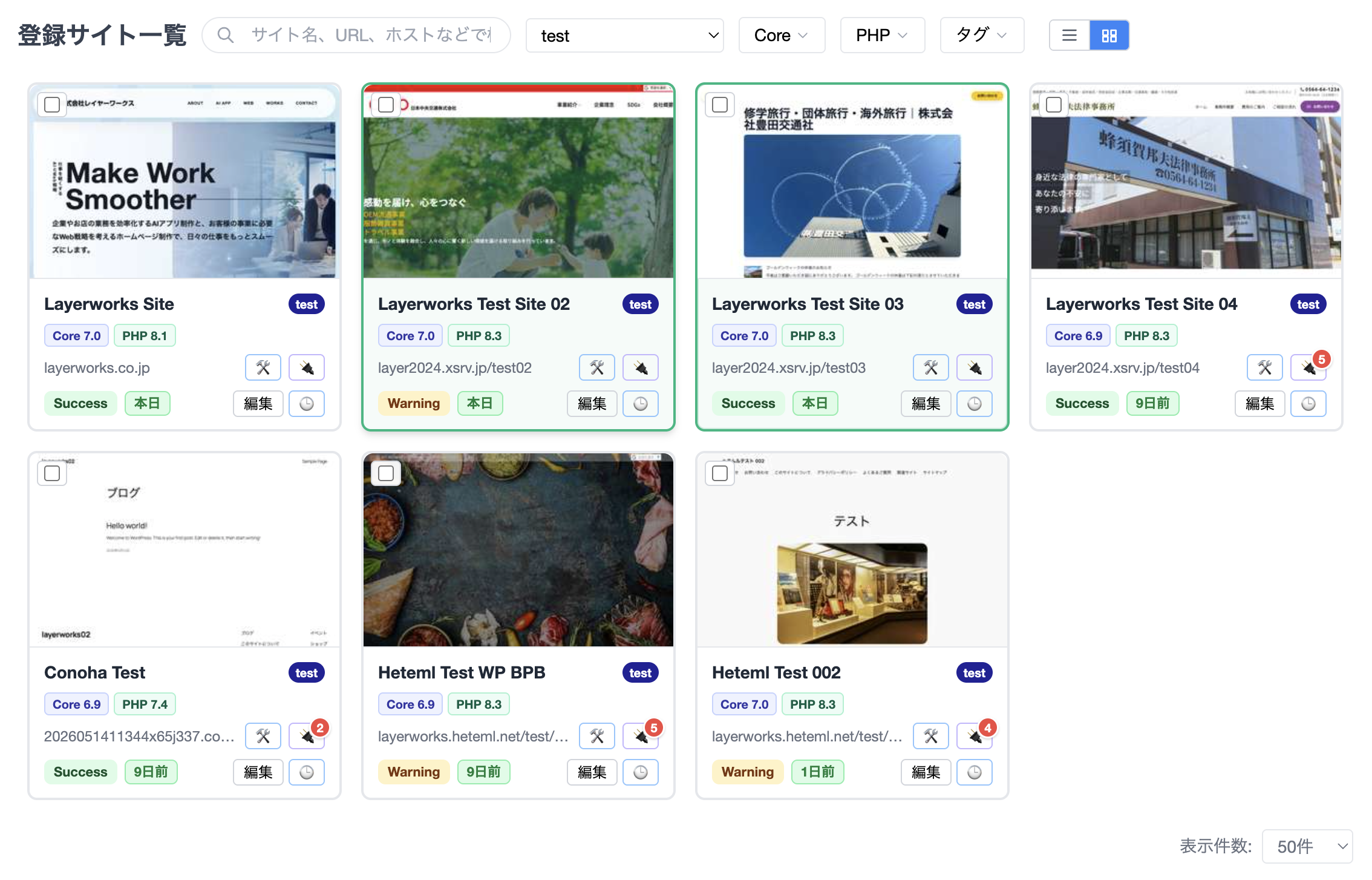Open tools icon for Layerworks Site

(263, 367)
